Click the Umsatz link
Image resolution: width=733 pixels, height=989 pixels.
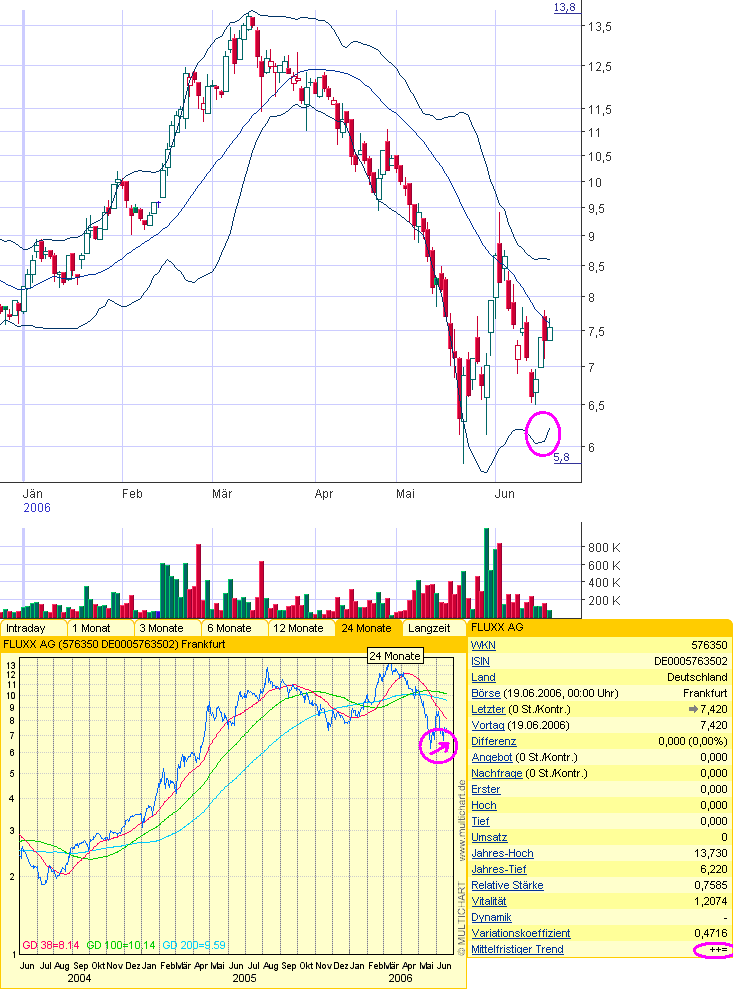point(489,837)
